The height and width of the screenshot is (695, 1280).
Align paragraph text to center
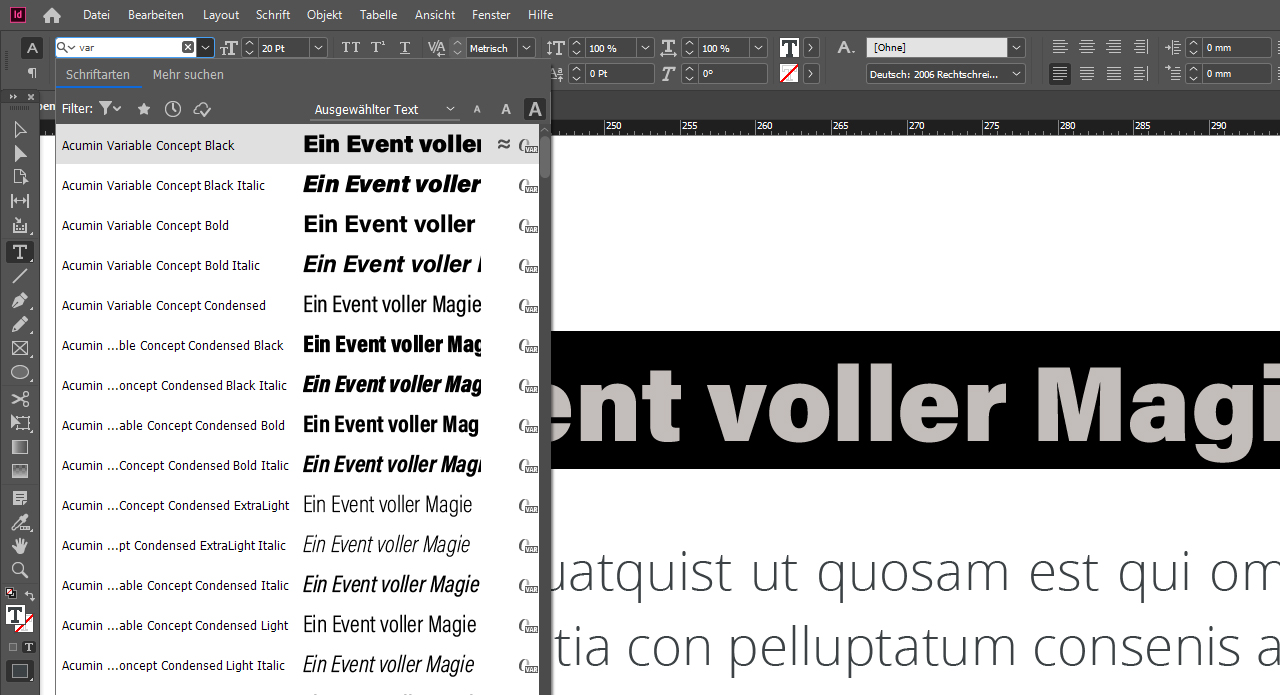[1086, 47]
